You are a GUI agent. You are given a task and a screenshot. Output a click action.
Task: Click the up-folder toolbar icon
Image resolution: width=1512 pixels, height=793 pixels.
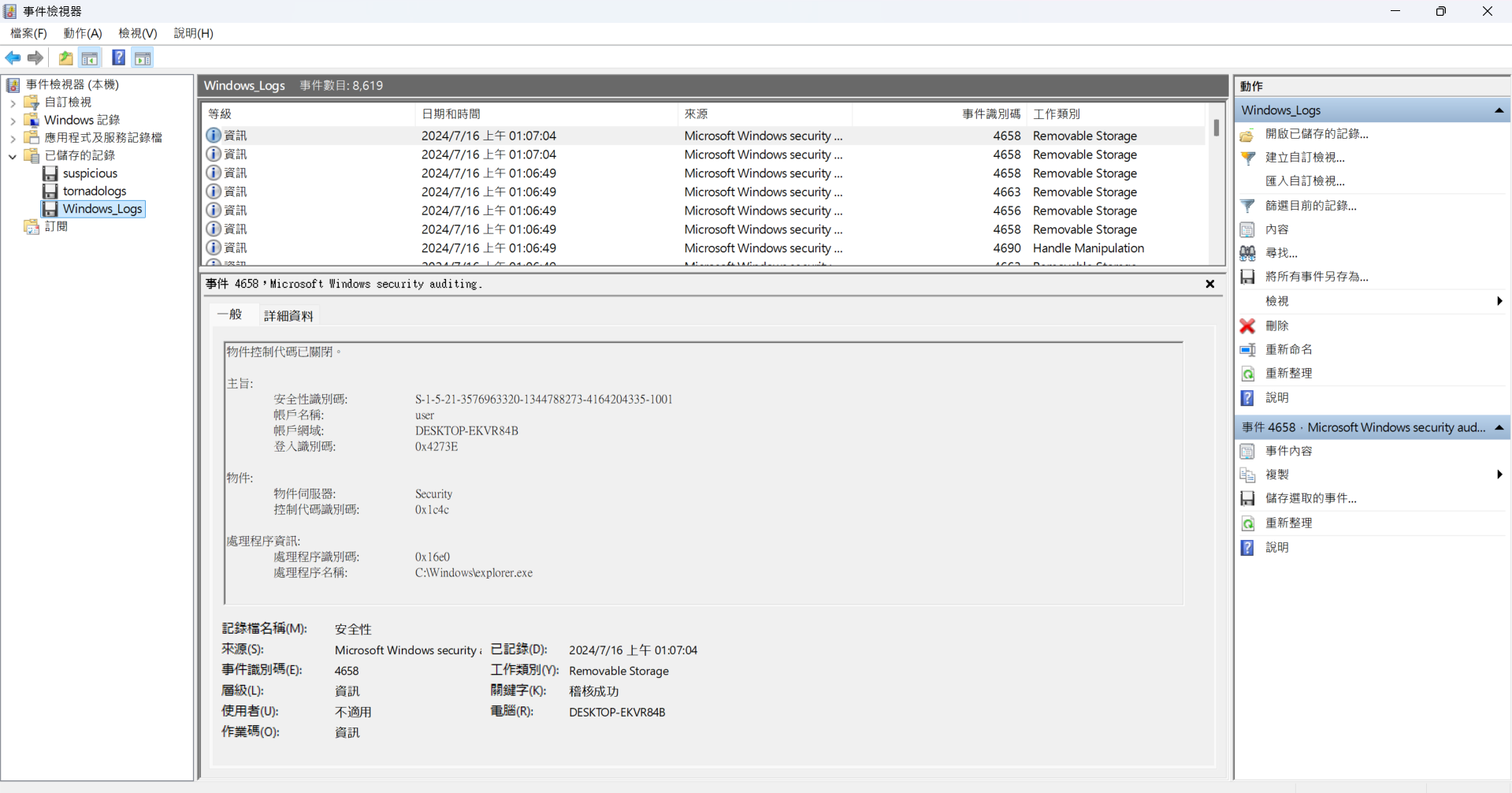(65, 58)
